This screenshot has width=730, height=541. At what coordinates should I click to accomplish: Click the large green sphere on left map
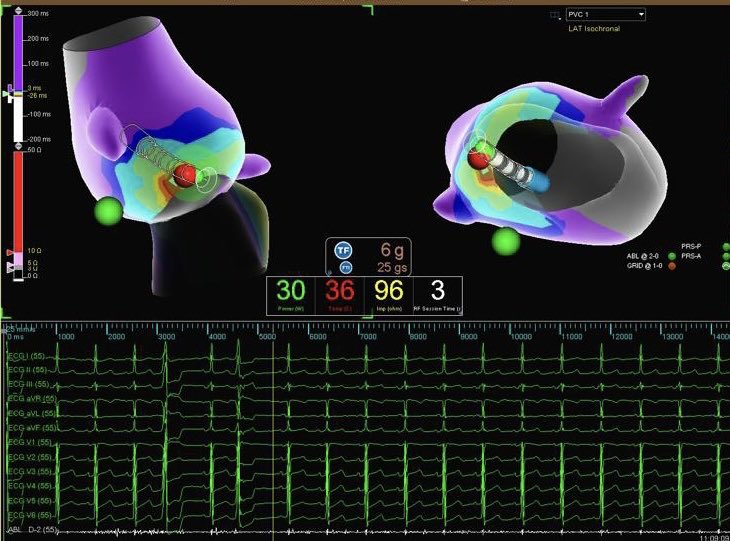tap(108, 211)
